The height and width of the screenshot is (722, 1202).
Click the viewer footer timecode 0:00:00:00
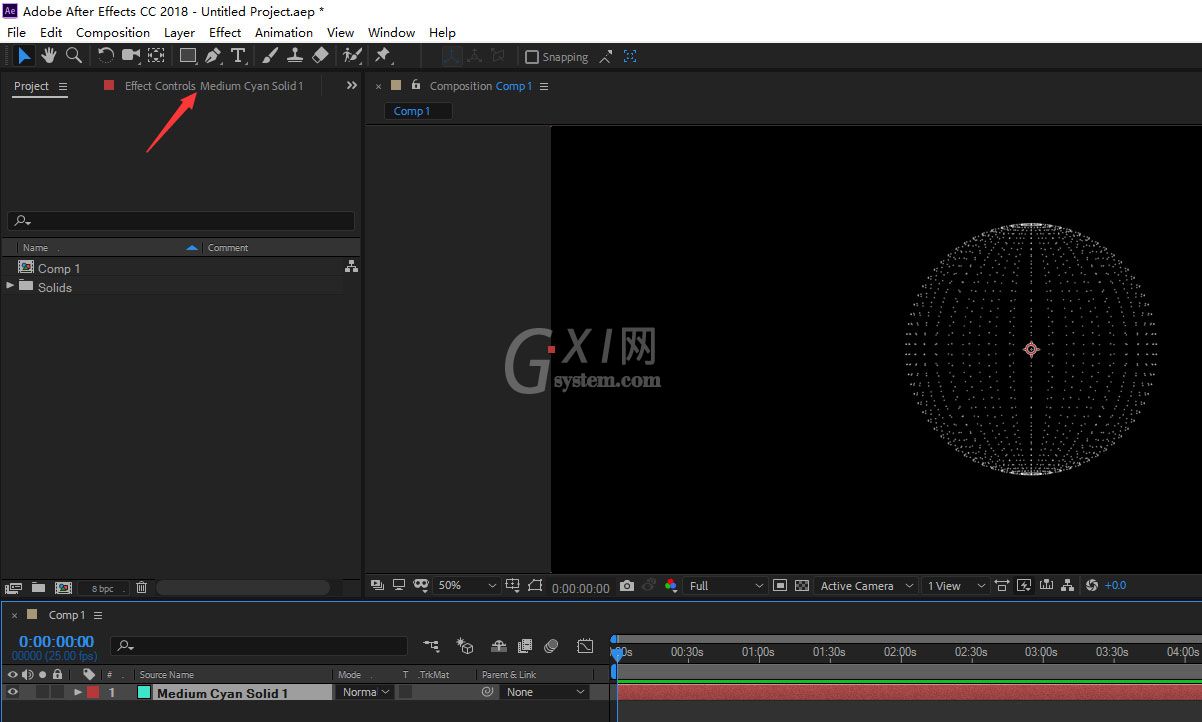581,588
